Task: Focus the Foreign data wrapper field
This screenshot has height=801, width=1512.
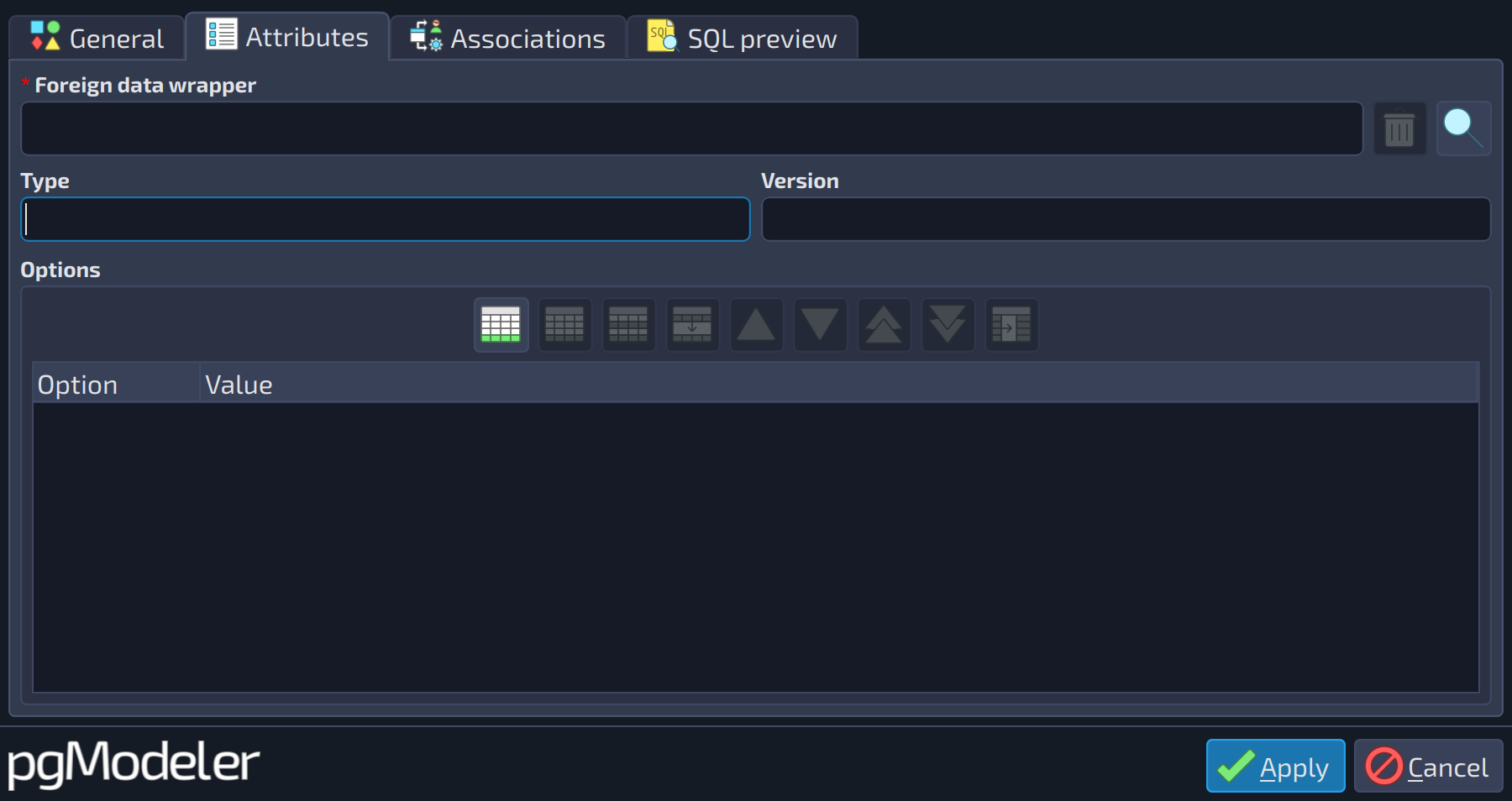Action: (x=691, y=128)
